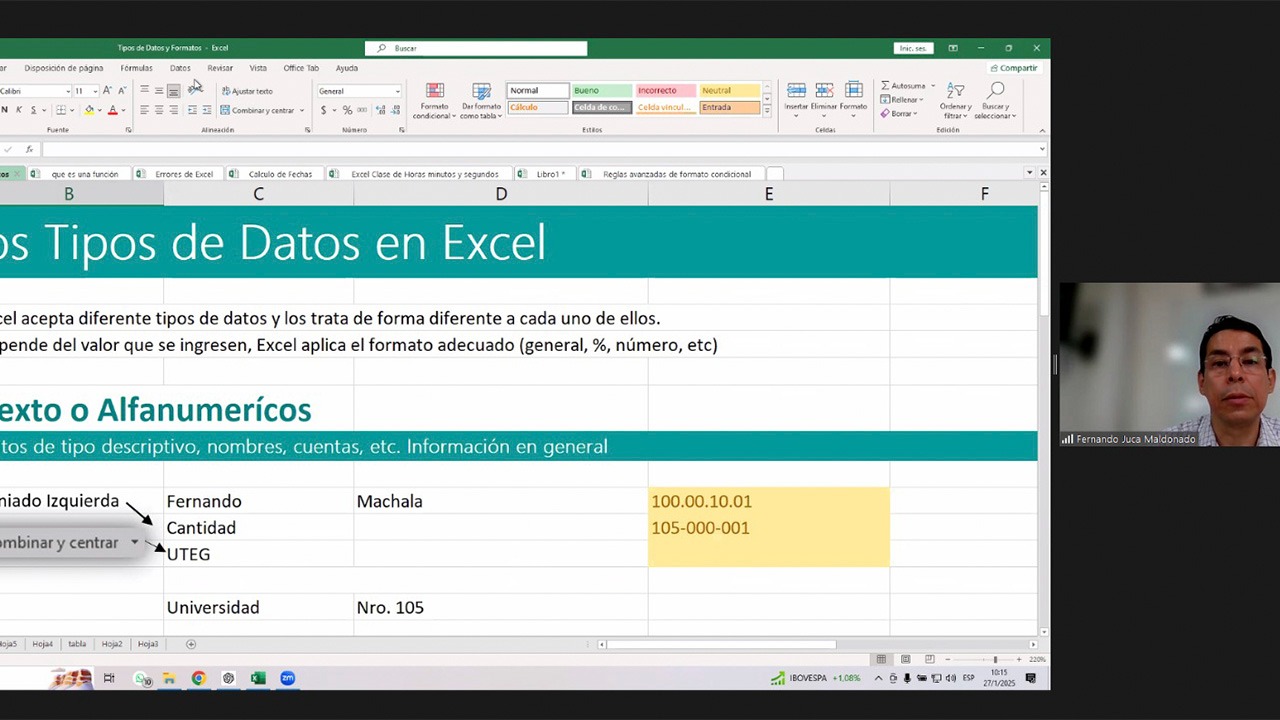Screen dimensions: 1280x720
Task: Toggle bold (N) formatting
Action: [x=5, y=110]
